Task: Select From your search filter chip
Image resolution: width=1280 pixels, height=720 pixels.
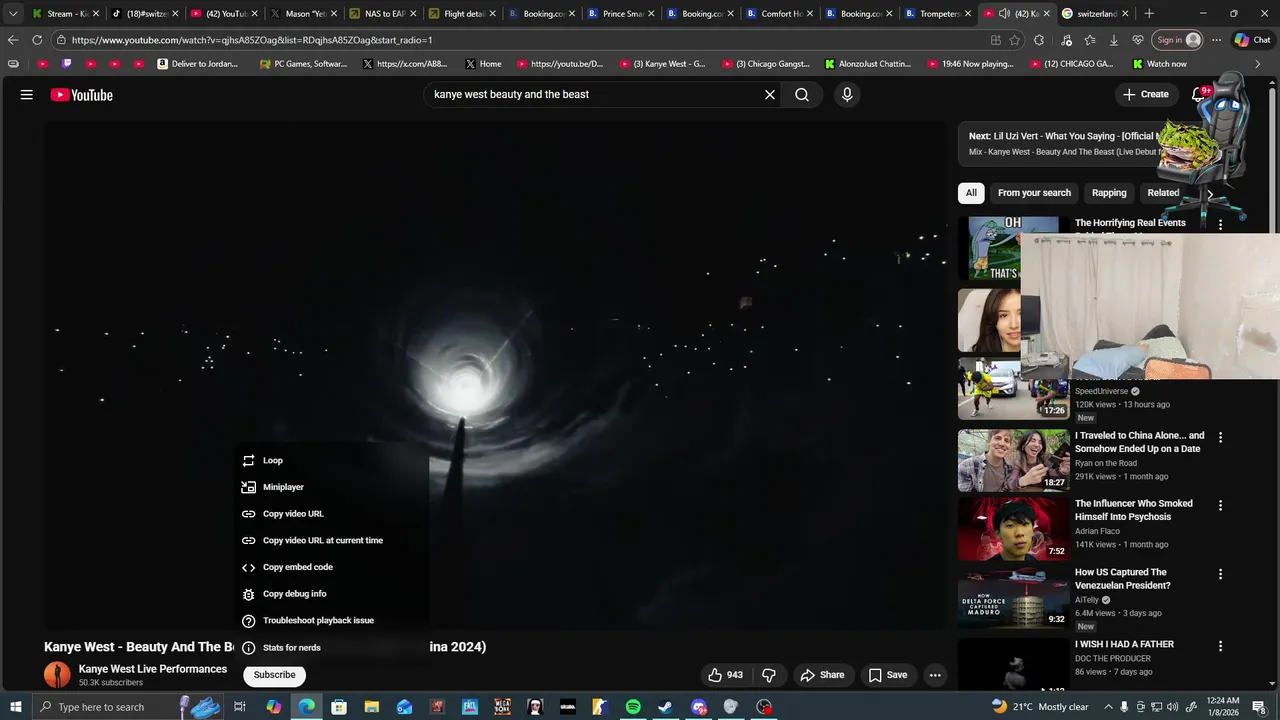Action: (1034, 193)
